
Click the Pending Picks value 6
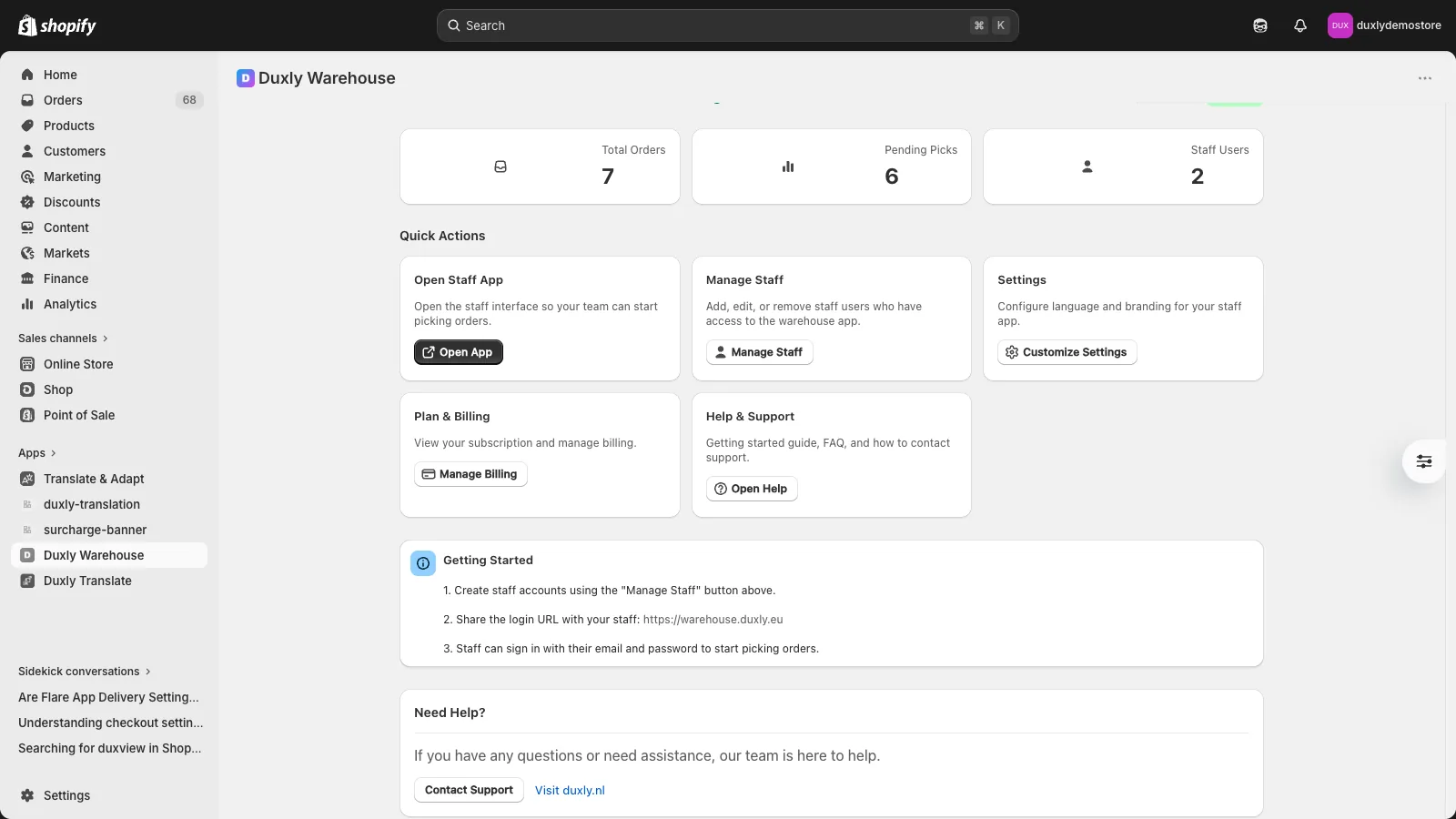pos(892,177)
